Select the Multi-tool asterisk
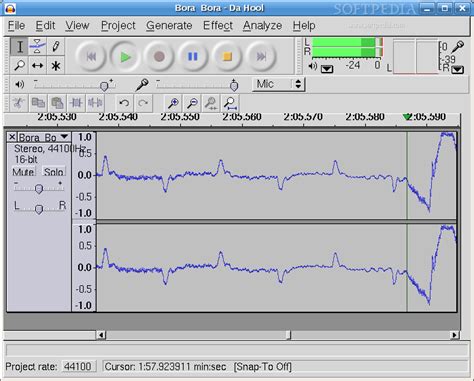Screen dimensions: 474x381 (55, 65)
